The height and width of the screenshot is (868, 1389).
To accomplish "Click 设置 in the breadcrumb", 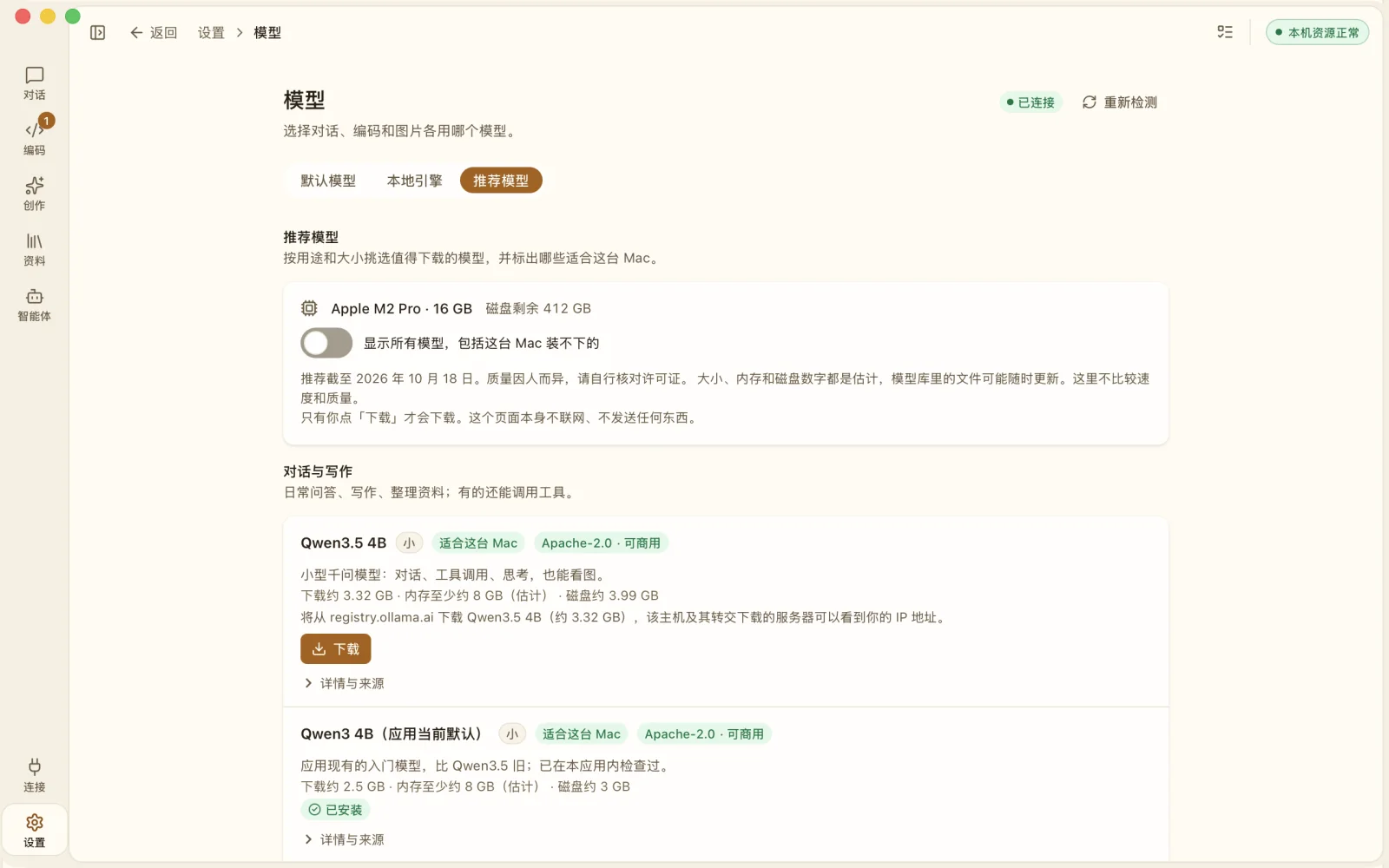I will [x=211, y=32].
